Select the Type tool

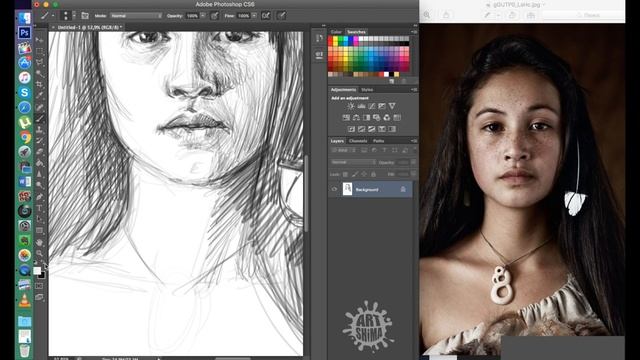40,208
